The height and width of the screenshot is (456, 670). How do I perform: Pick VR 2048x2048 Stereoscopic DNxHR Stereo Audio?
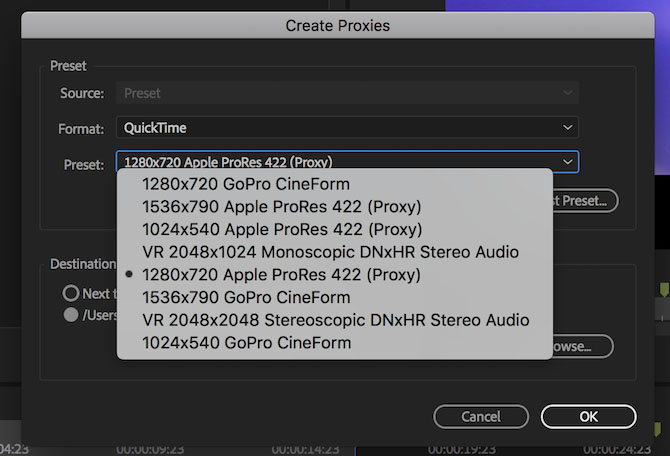tap(335, 320)
